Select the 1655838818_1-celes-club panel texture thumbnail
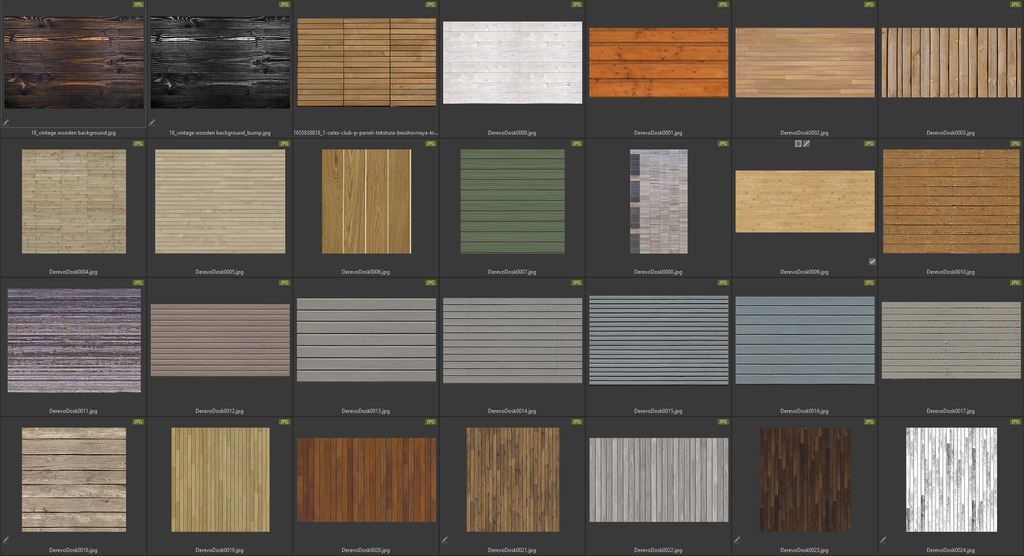Viewport: 1024px width, 556px height. point(366,62)
